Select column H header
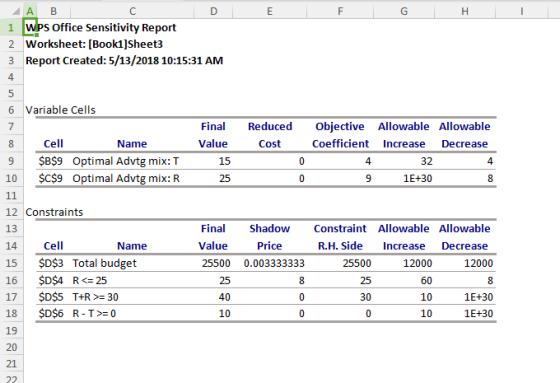This screenshot has width=560, height=383. [465, 11]
